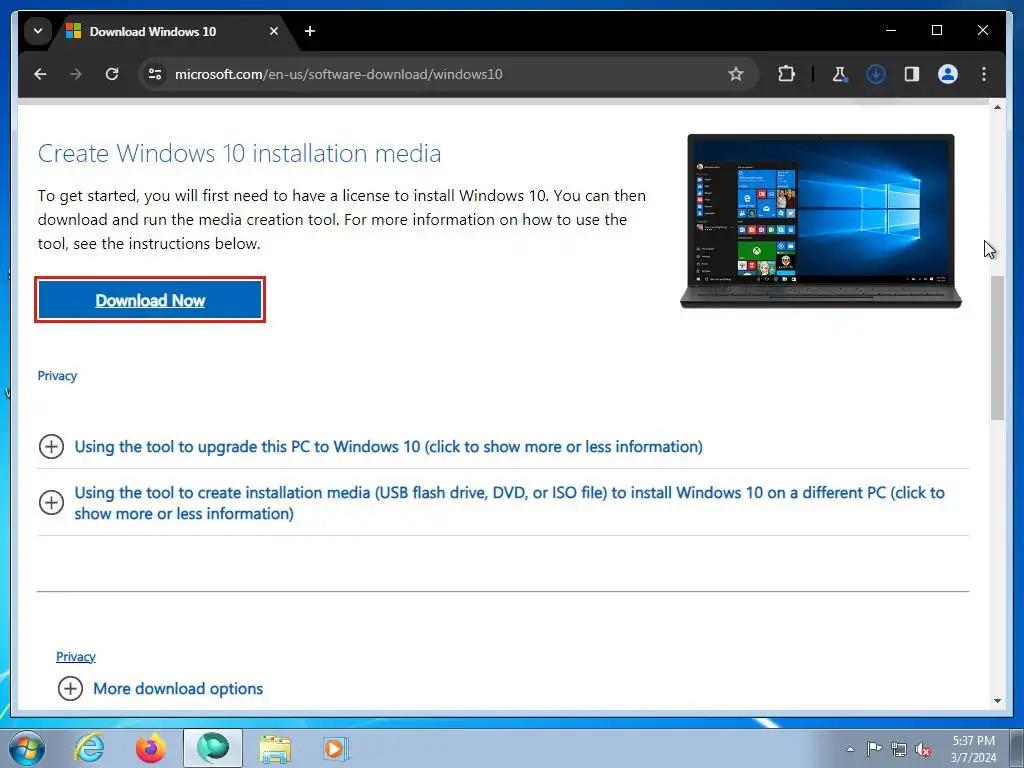Show hidden system tray icons arrow
This screenshot has height=768, width=1024.
tap(850, 749)
